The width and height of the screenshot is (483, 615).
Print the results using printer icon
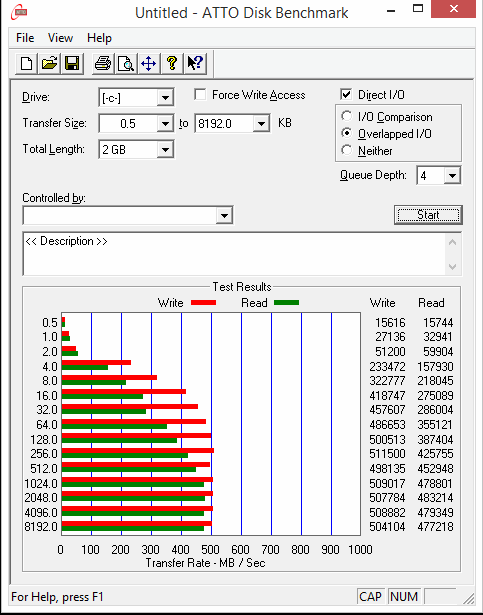tap(103, 63)
